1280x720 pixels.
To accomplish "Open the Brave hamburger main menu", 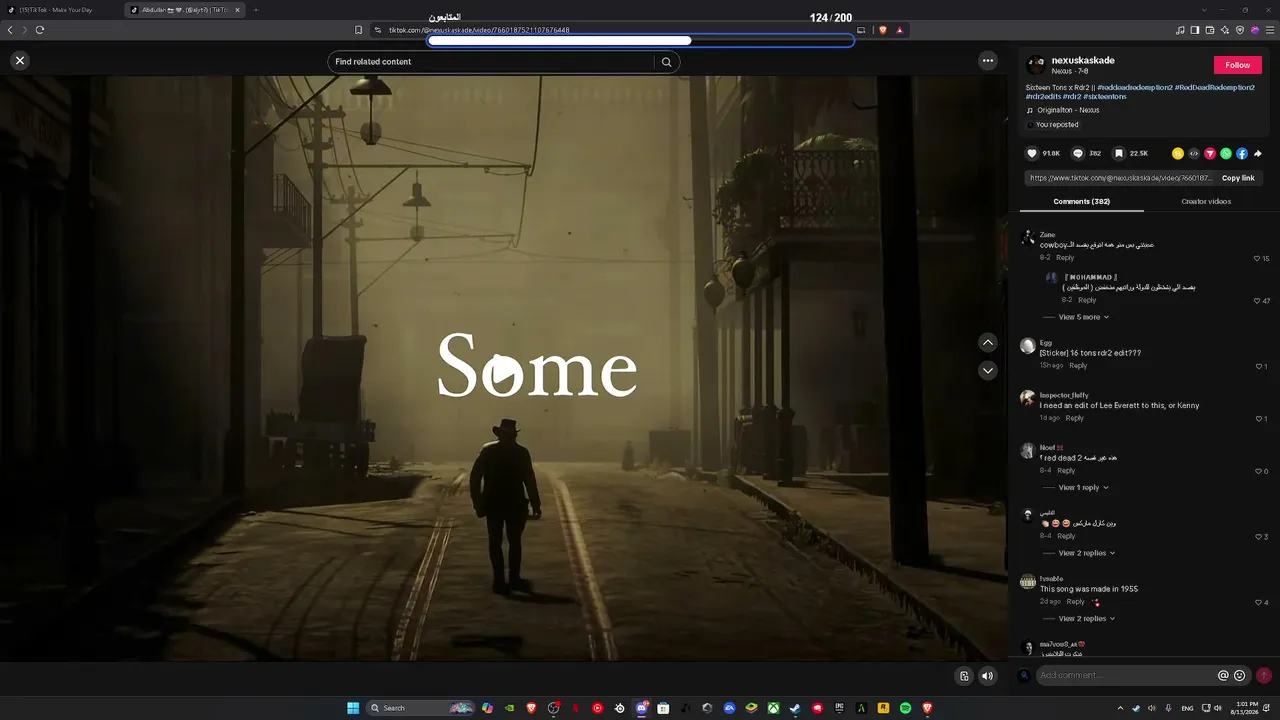I will 1270,30.
